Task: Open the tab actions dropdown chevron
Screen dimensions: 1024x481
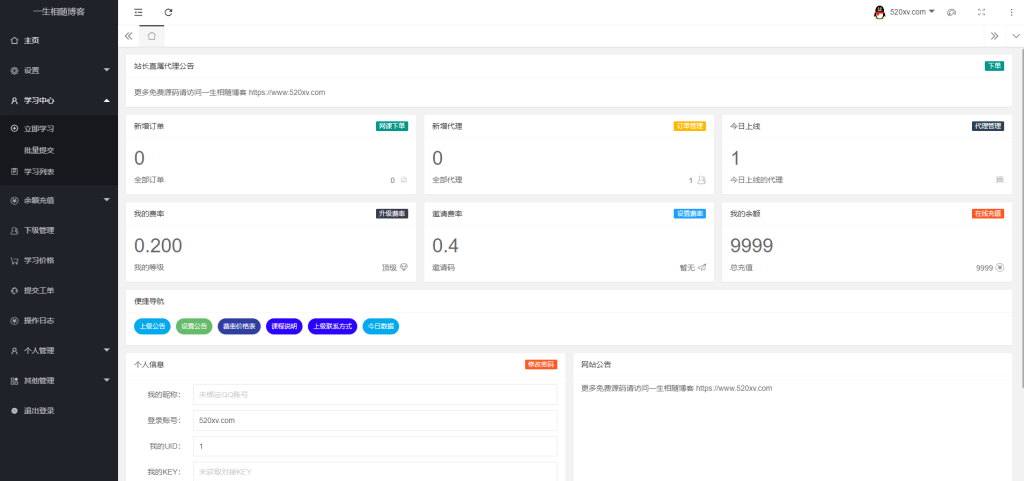Action: pyautogui.click(x=1015, y=35)
